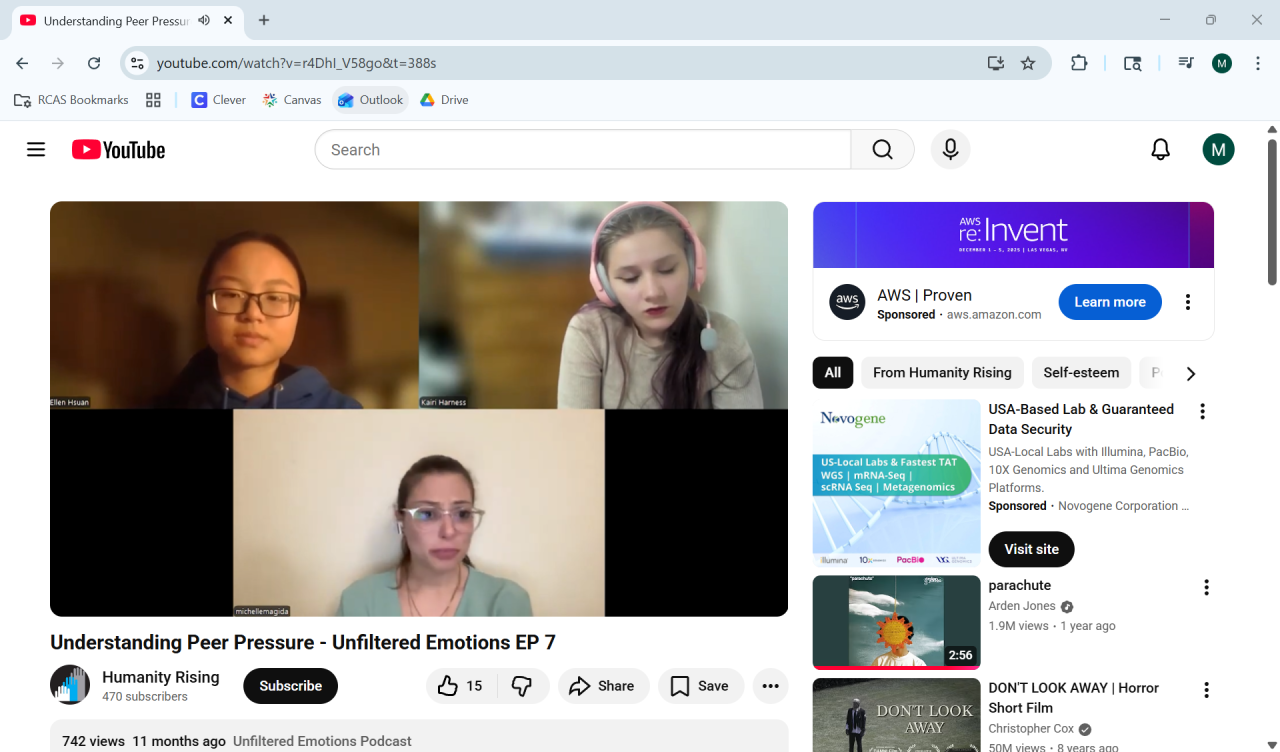Screen dimensions: 1280x752
Task: Open the YouTube hamburger guide menu
Action: click(x=36, y=150)
